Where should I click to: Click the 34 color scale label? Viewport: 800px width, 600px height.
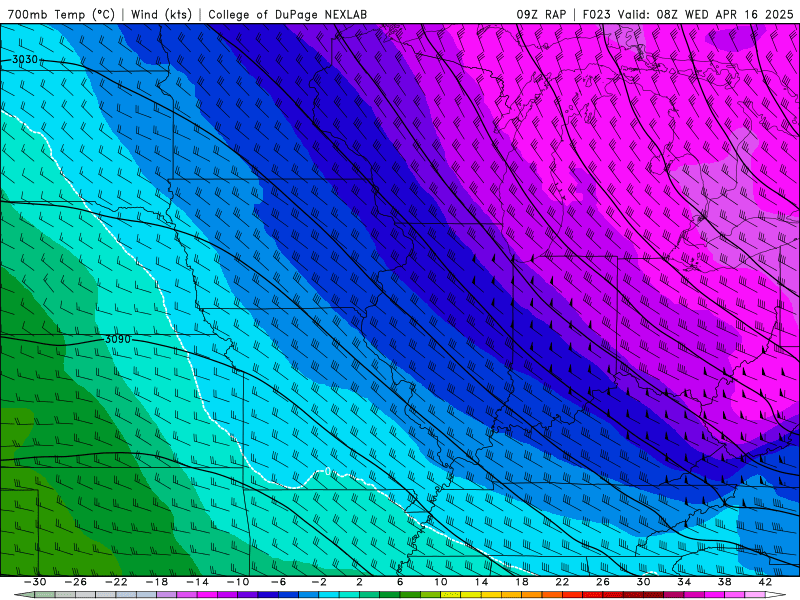[x=684, y=582]
